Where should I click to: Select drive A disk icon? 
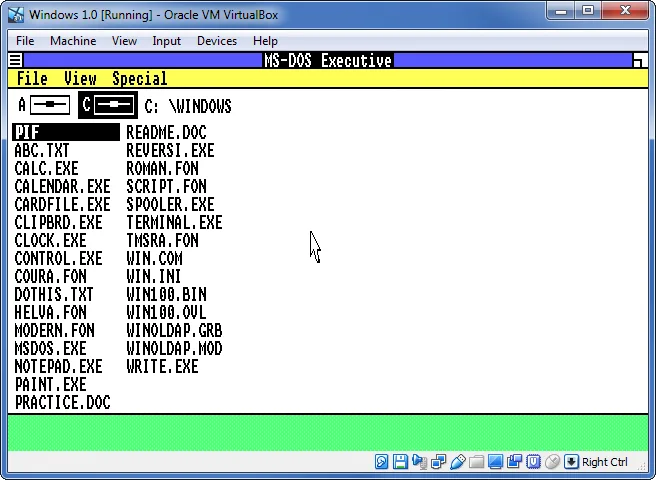[x=50, y=105]
